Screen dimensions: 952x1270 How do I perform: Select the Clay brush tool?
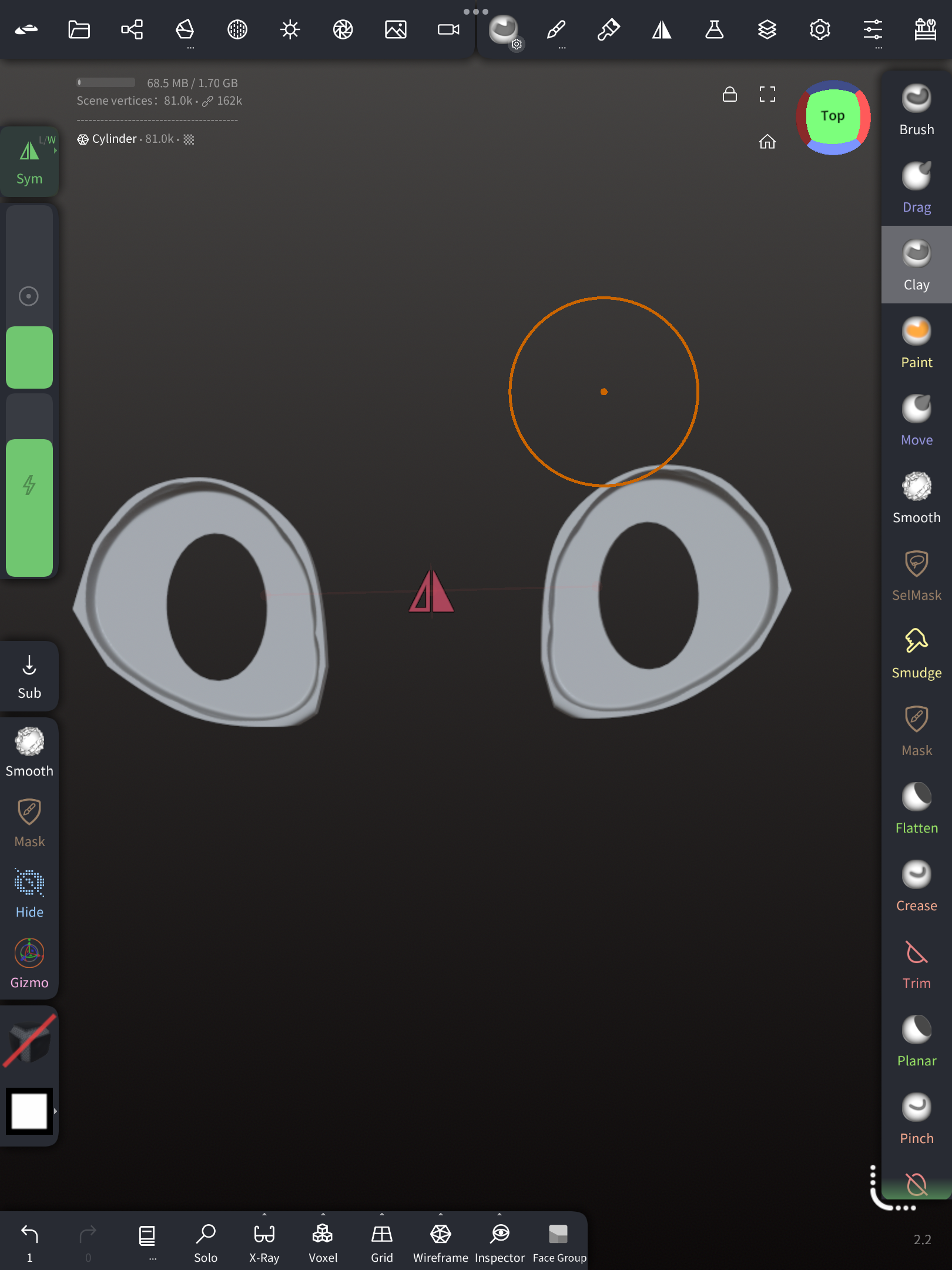916,265
